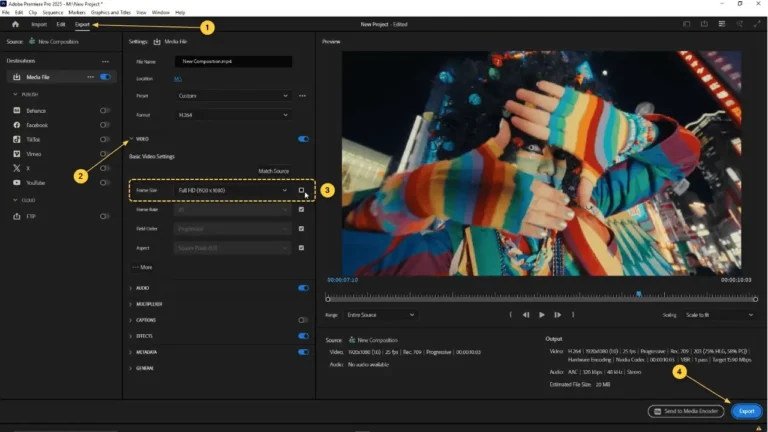Screen dimensions: 768x432
Task: Open the Format H.264 dropdown
Action: click(x=233, y=115)
